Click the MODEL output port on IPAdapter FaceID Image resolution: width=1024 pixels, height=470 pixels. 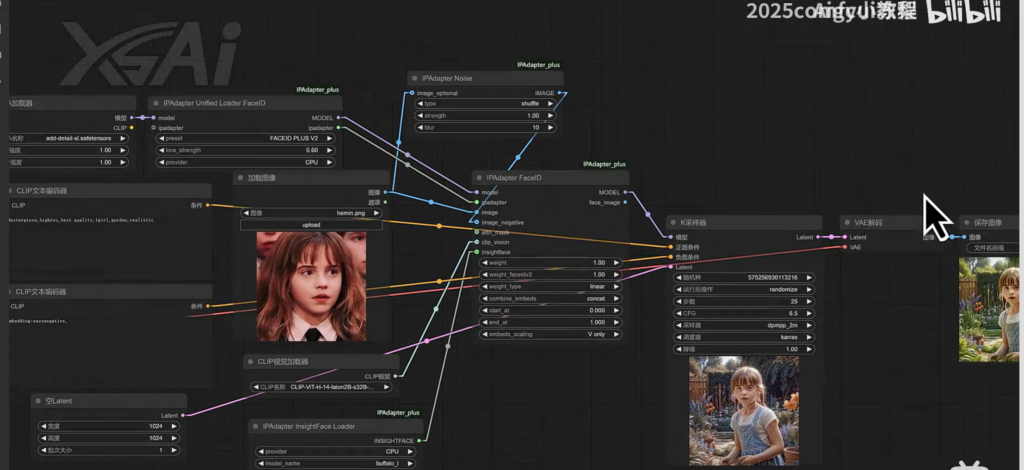[626, 192]
